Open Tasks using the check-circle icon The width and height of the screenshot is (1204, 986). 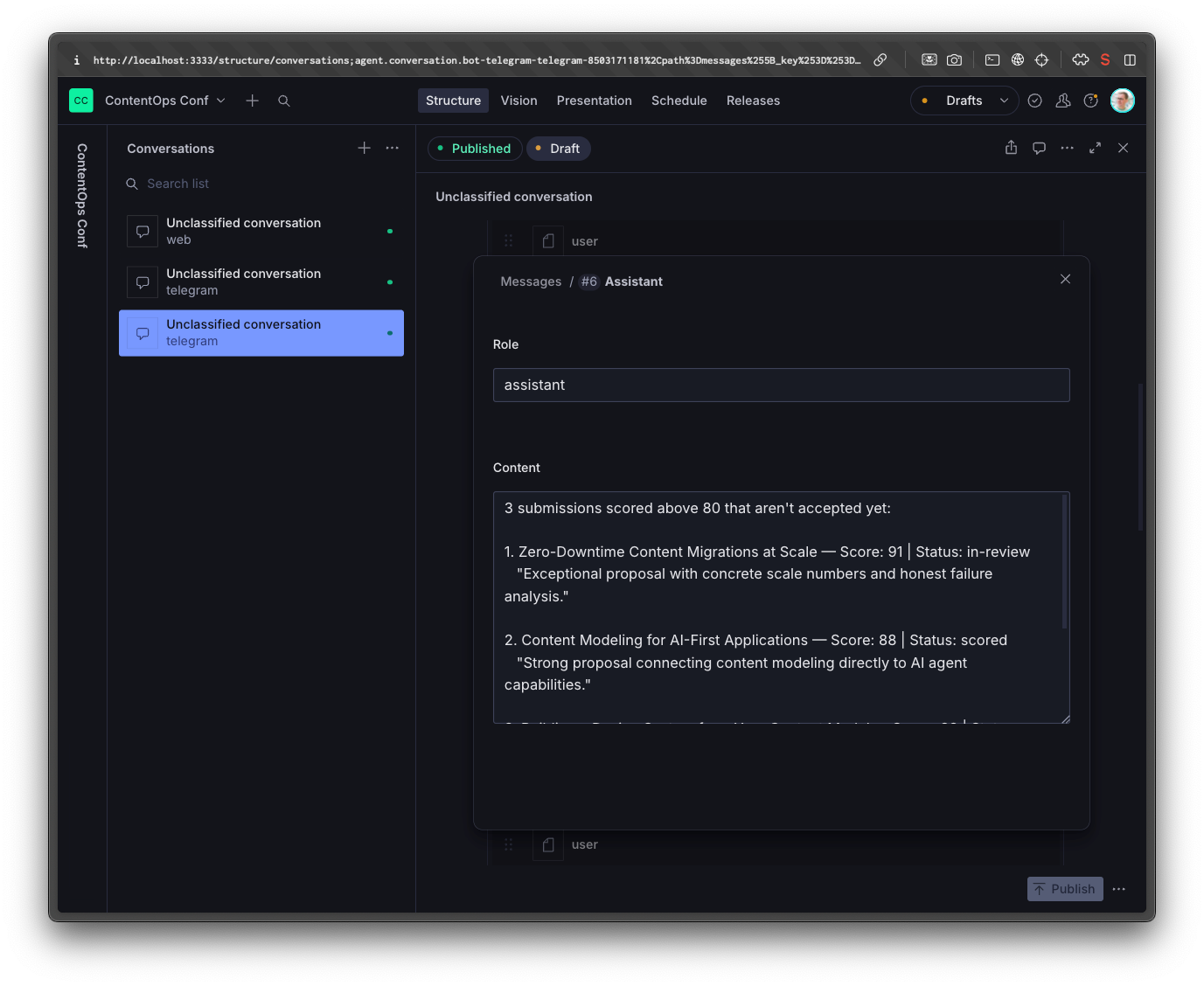point(1035,101)
